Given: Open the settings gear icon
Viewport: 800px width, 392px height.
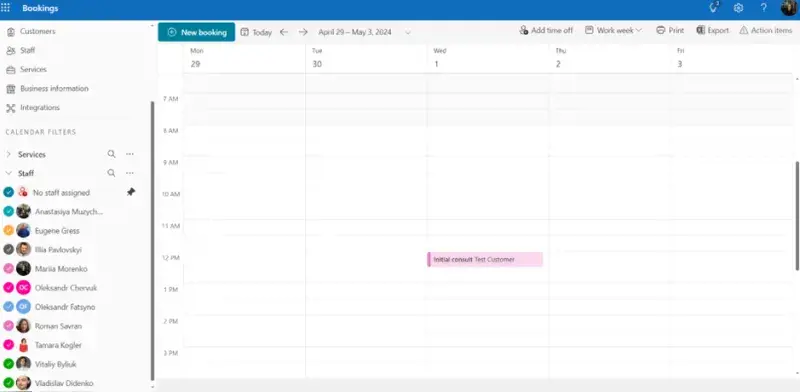Looking at the screenshot, I should point(738,8).
